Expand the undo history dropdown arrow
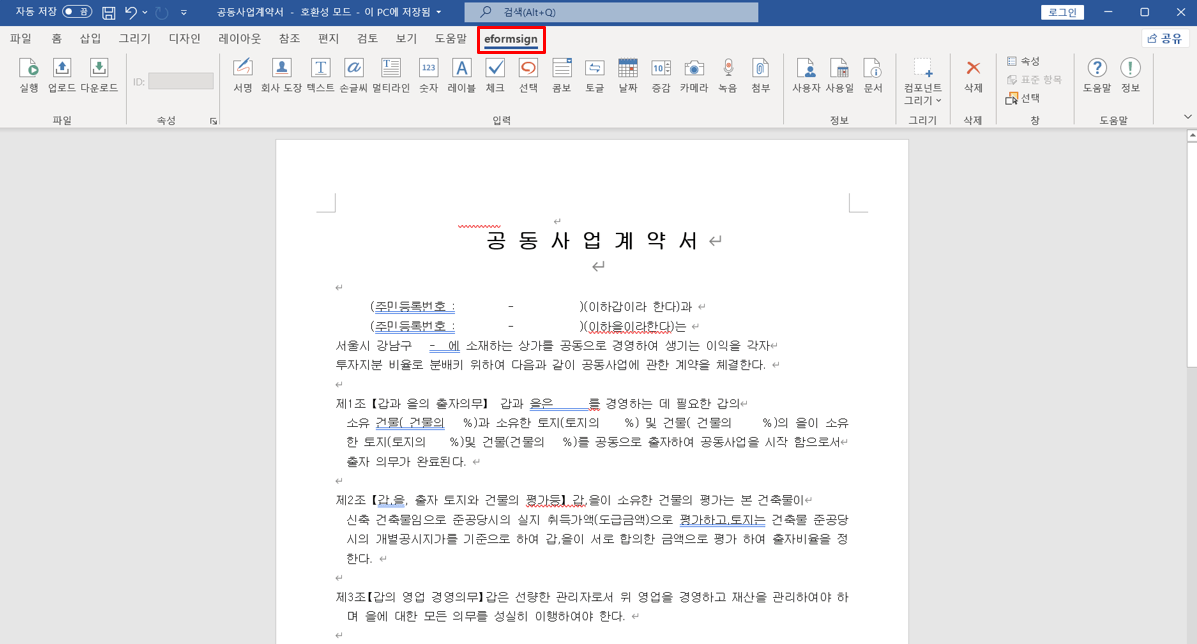The height and width of the screenshot is (644, 1197). click(144, 12)
